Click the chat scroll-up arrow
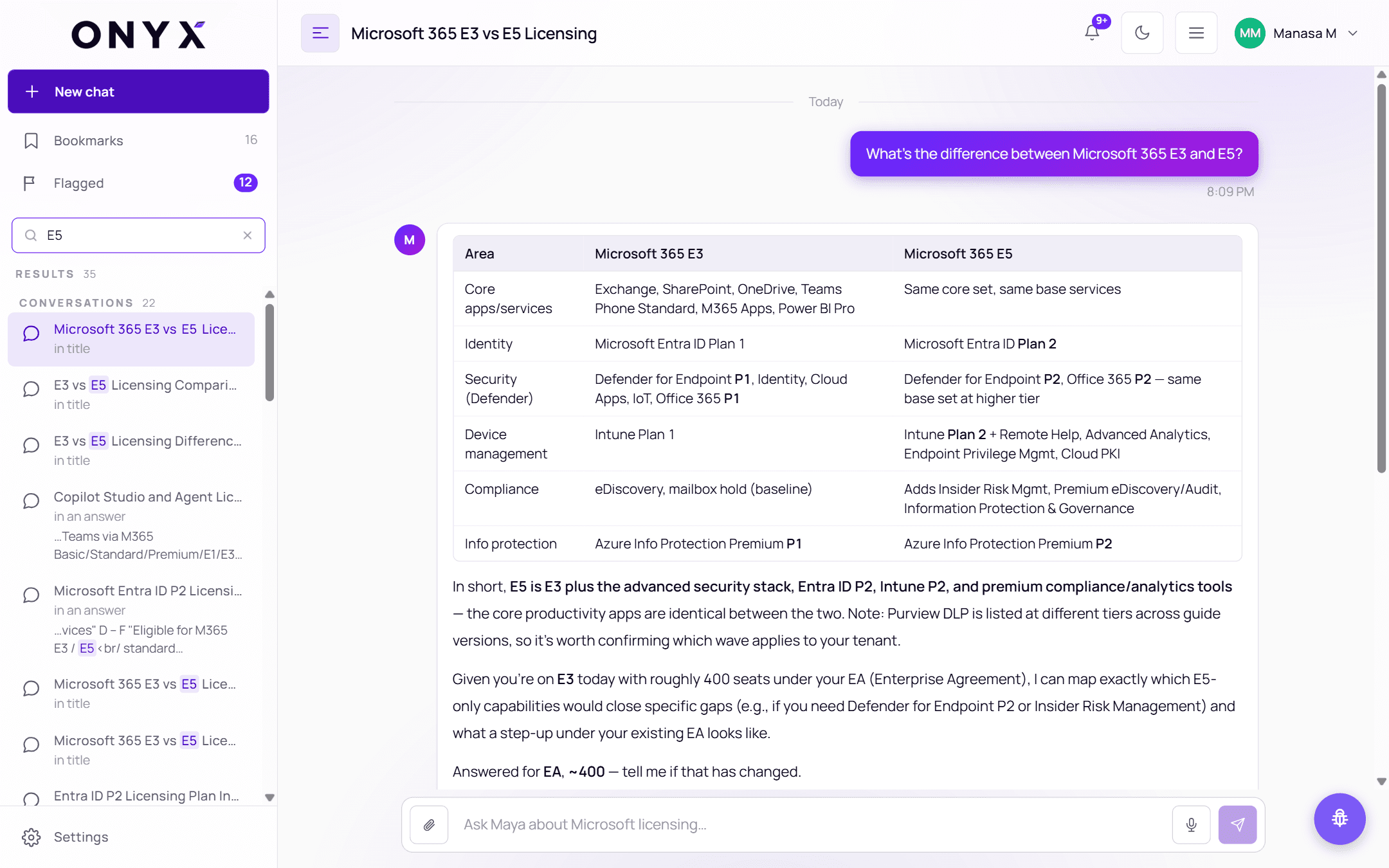1389x868 pixels. click(1381, 75)
